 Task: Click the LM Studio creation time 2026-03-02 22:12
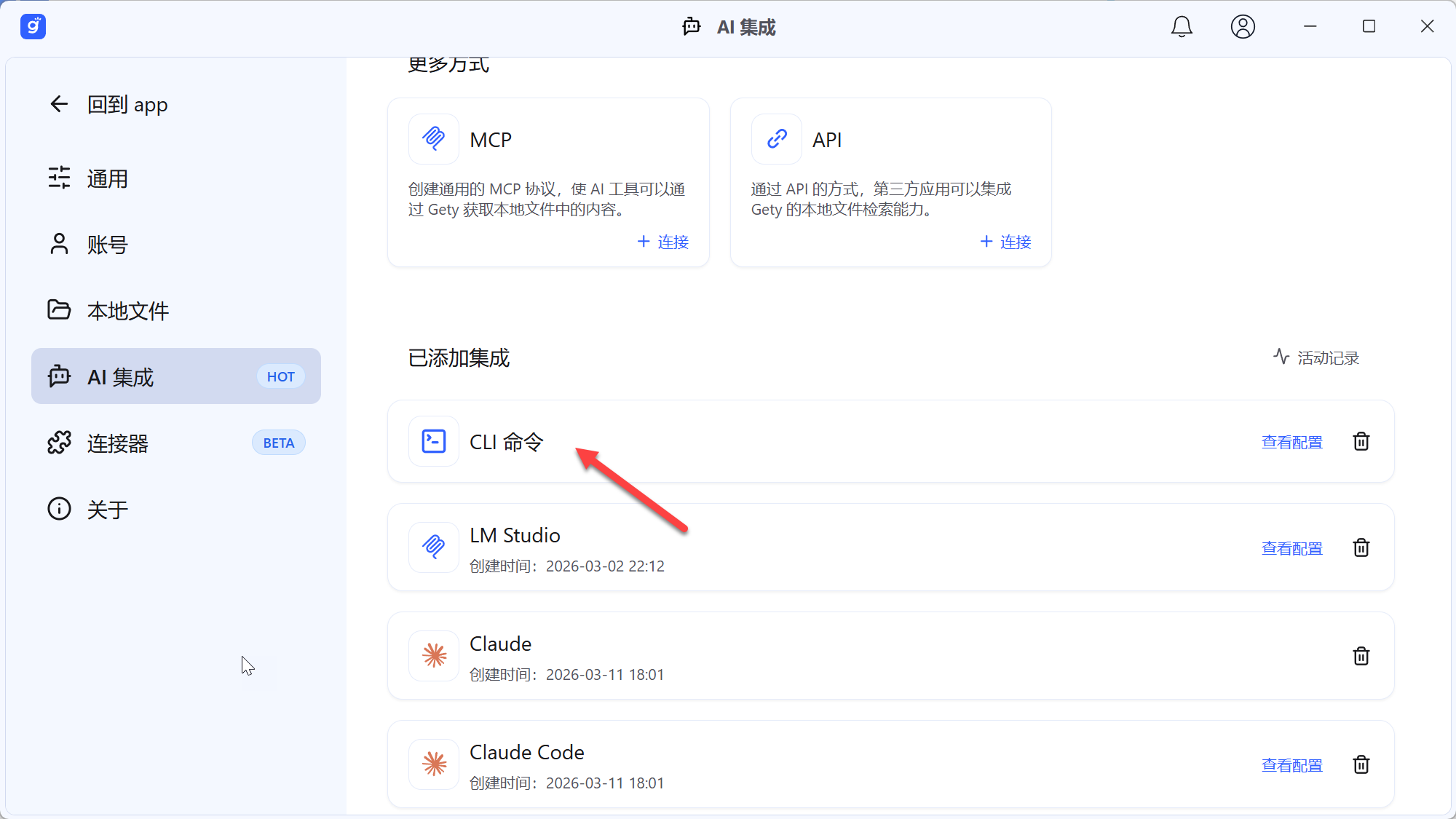pyautogui.click(x=567, y=566)
